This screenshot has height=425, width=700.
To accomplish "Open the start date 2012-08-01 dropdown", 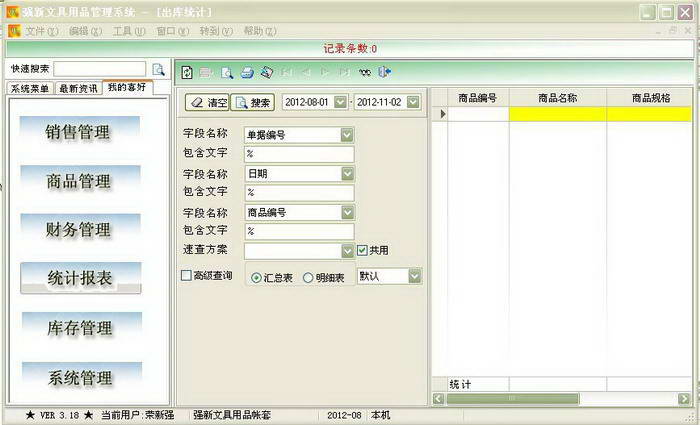I will click(x=340, y=102).
